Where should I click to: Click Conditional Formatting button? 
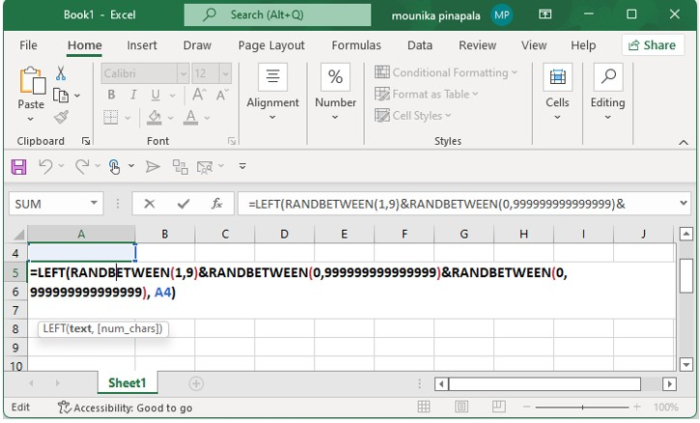tap(446, 72)
